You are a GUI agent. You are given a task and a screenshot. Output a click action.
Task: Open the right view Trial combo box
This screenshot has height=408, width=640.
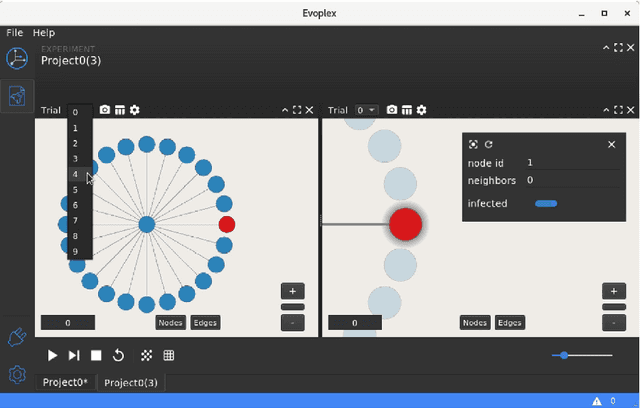click(366, 110)
